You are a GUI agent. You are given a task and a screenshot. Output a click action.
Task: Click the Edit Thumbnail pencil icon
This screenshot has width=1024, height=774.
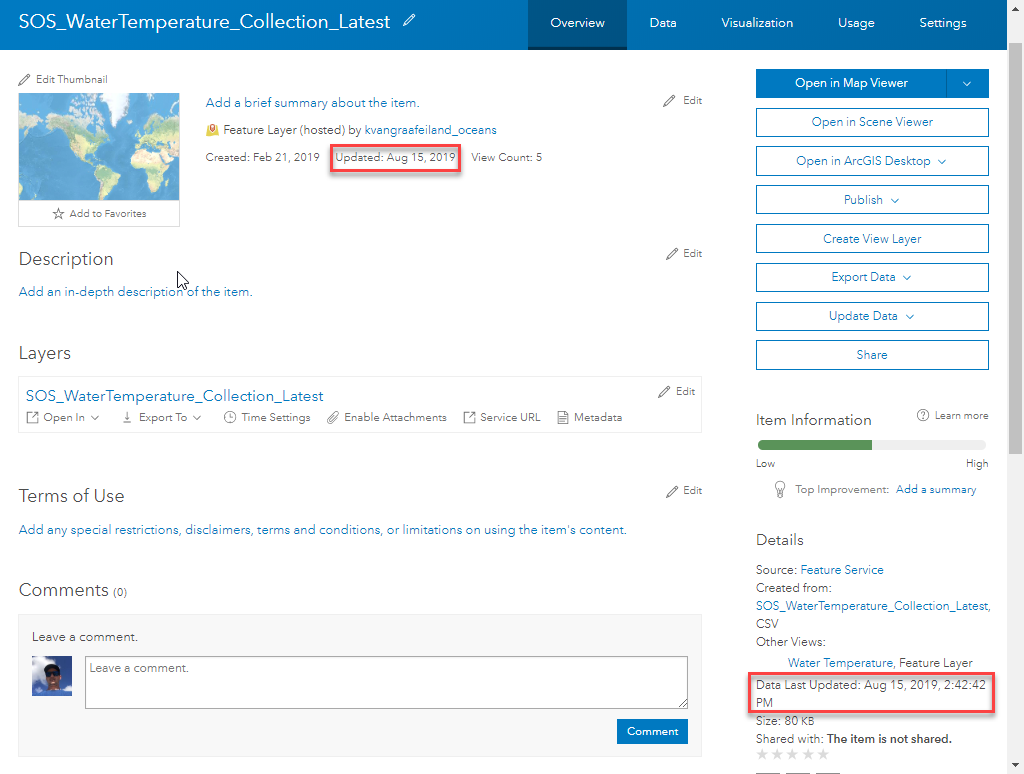click(x=24, y=80)
